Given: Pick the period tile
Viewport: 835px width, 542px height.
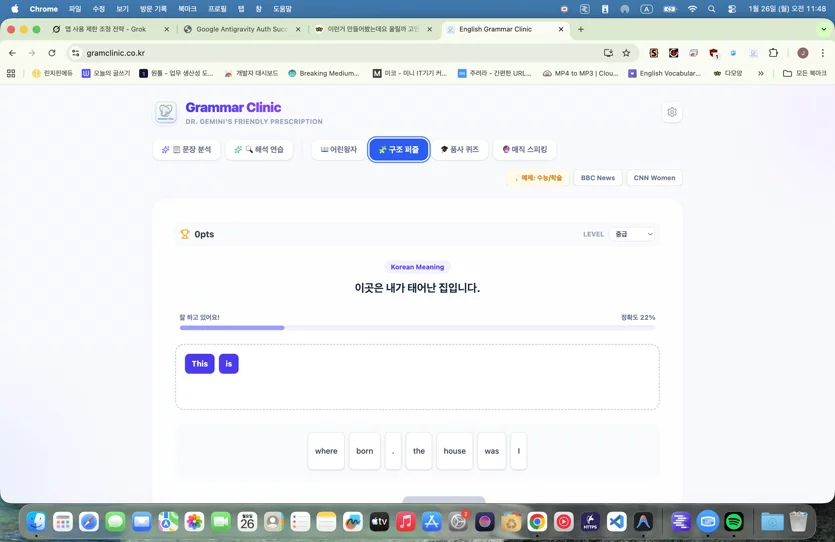Looking at the screenshot, I should pyautogui.click(x=393, y=451).
